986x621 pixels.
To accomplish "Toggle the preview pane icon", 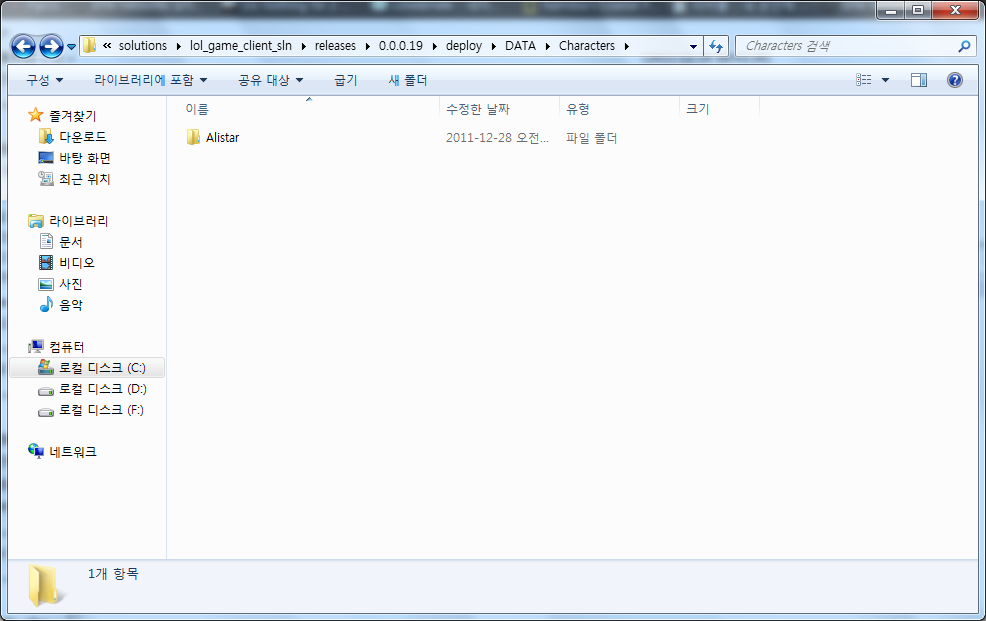I will (919, 80).
